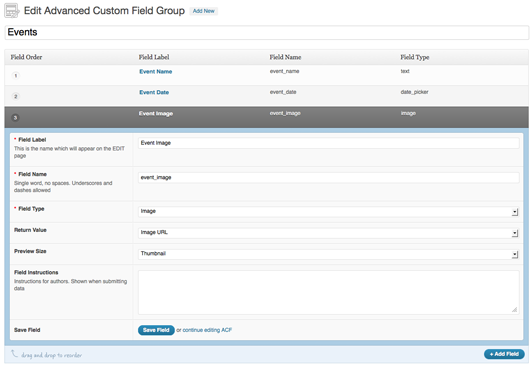Screen dimensions: 532x368
Task: Open the Field Type dropdown arrow
Action: tap(515, 212)
